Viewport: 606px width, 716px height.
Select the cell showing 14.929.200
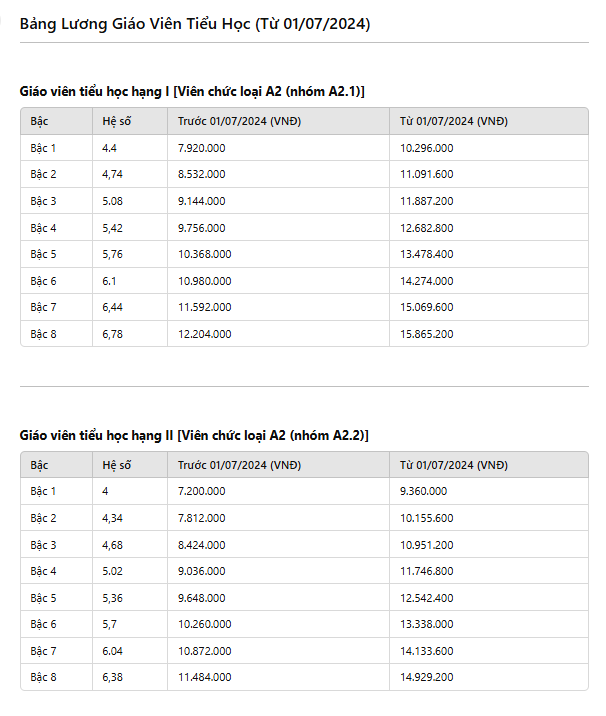pos(489,677)
